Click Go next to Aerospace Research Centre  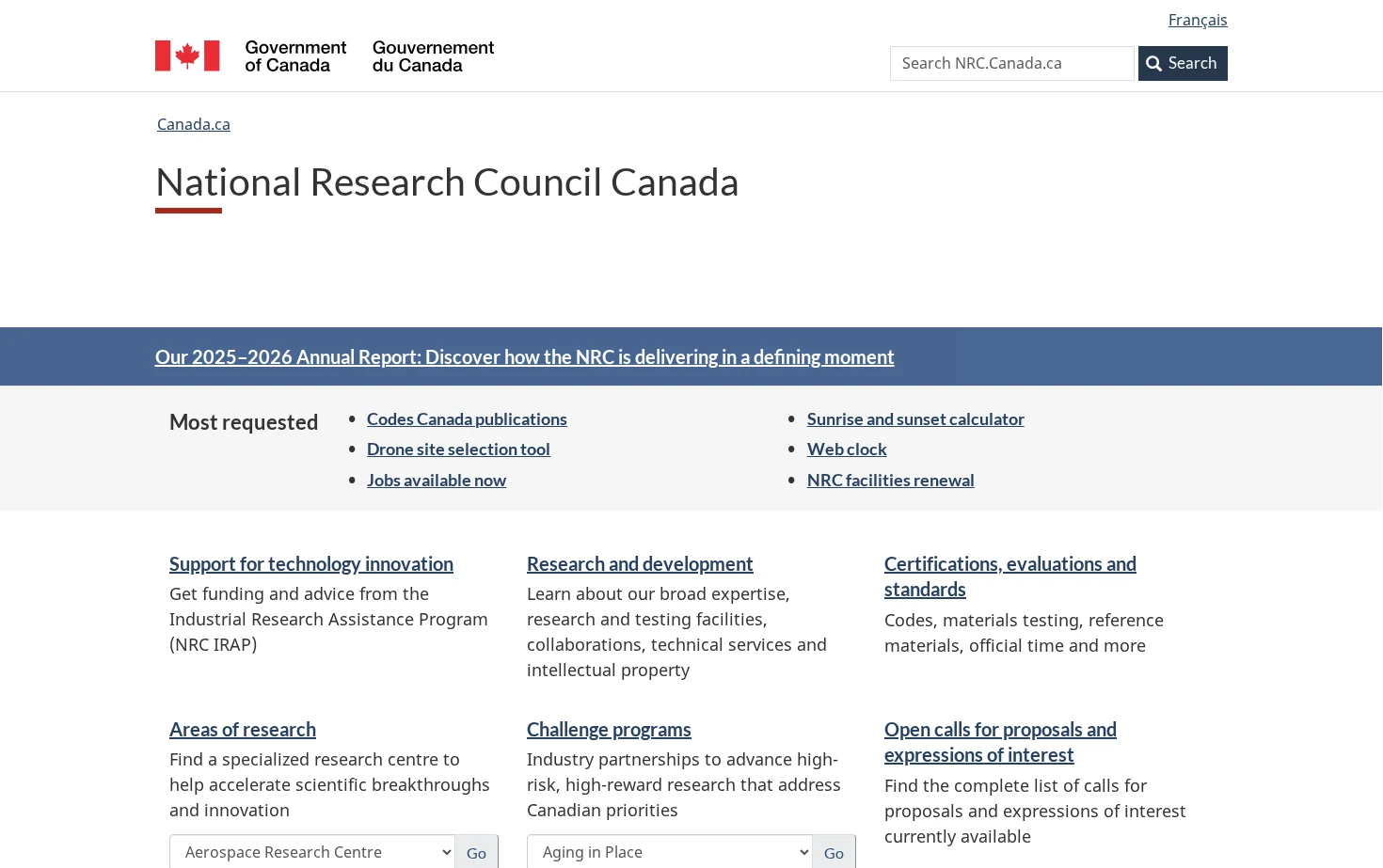476,852
